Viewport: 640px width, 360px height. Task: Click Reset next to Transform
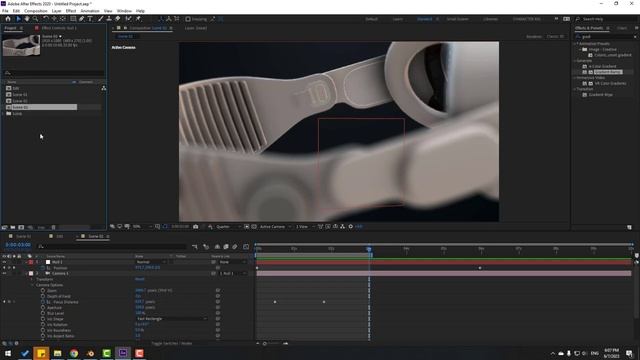(140, 279)
